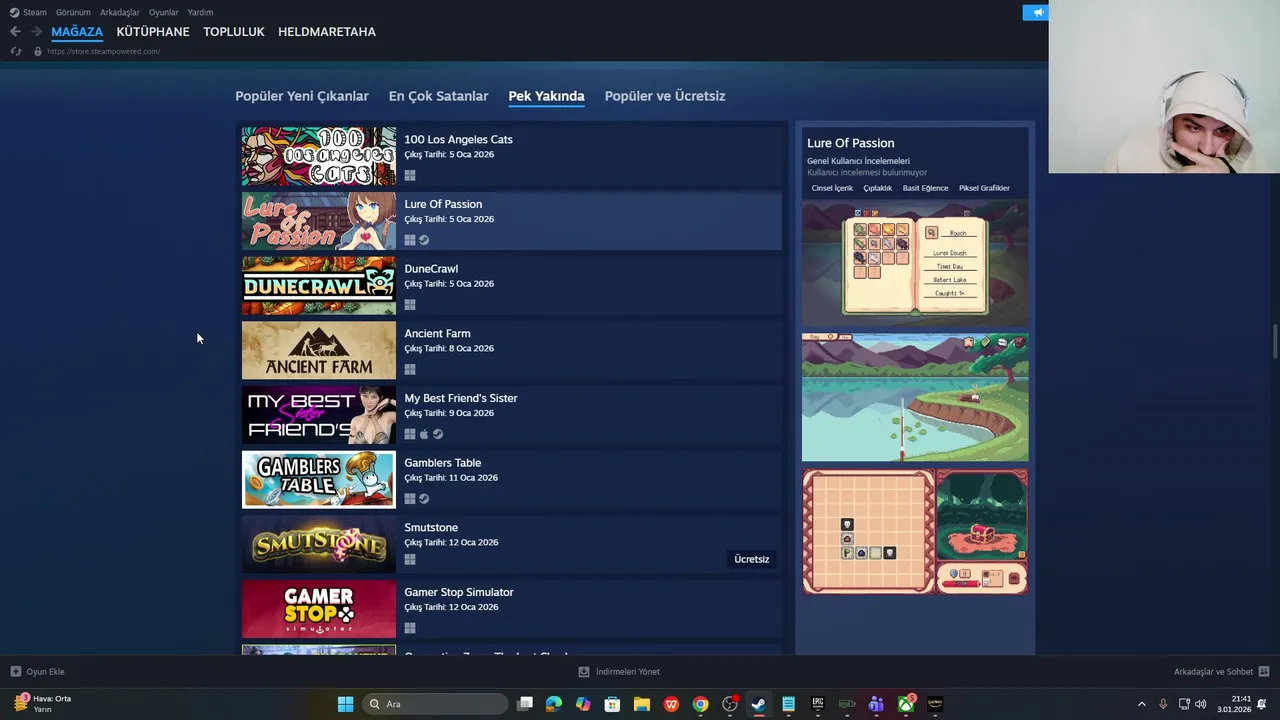
Task: Open Smutstone game entry
Action: [x=511, y=544]
